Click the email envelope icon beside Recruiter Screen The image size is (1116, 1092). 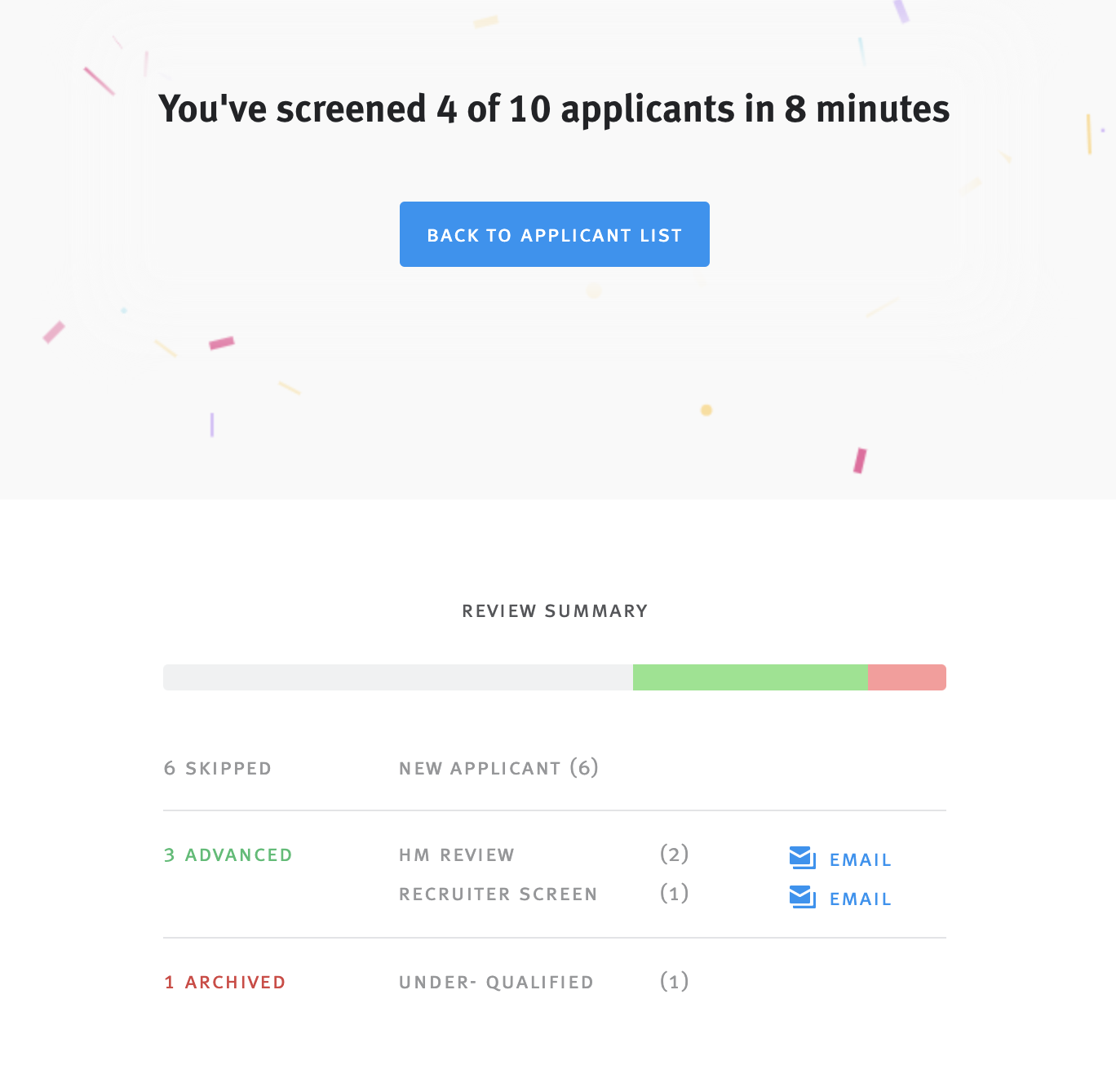802,898
